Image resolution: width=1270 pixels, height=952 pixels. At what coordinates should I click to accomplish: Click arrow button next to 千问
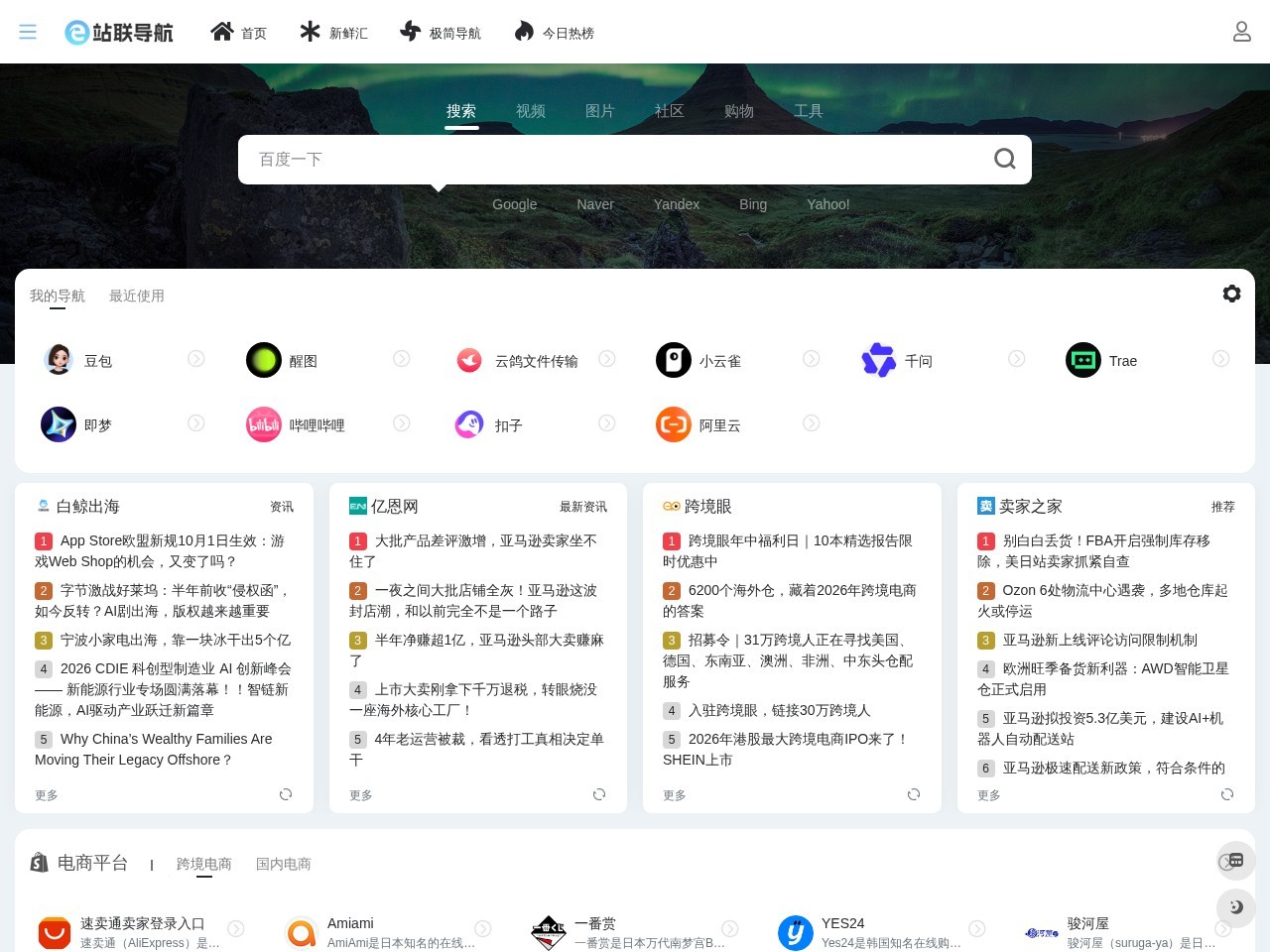point(1017,358)
